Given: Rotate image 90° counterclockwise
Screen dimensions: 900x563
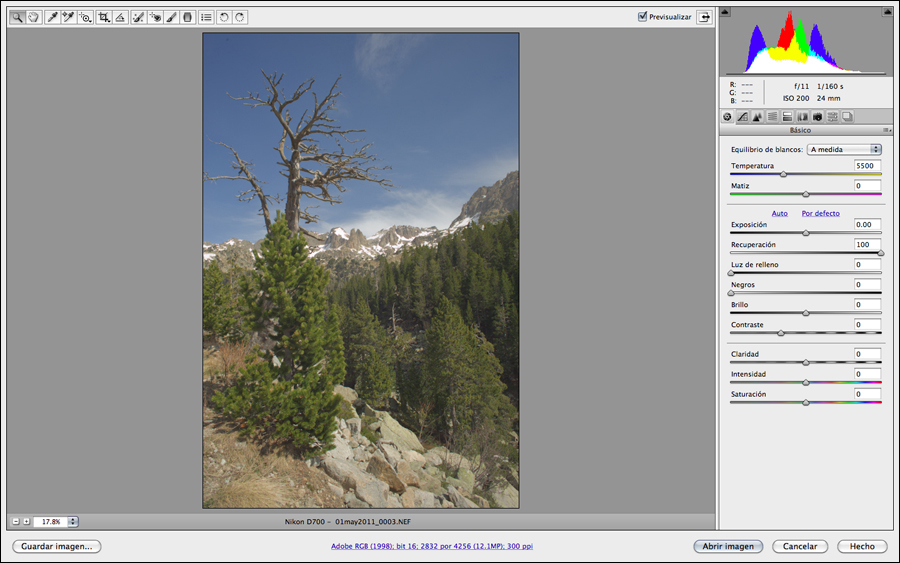Looking at the screenshot, I should pos(224,17).
